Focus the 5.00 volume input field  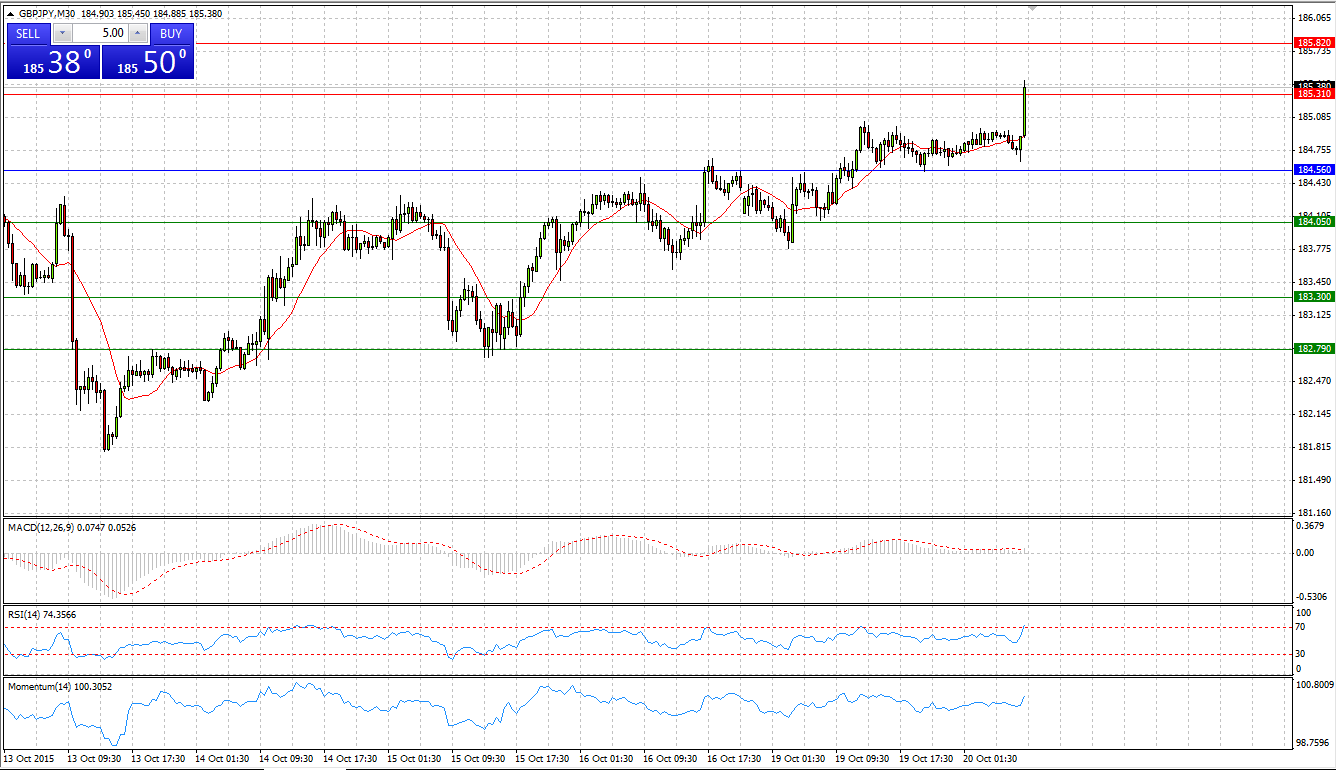[99, 33]
